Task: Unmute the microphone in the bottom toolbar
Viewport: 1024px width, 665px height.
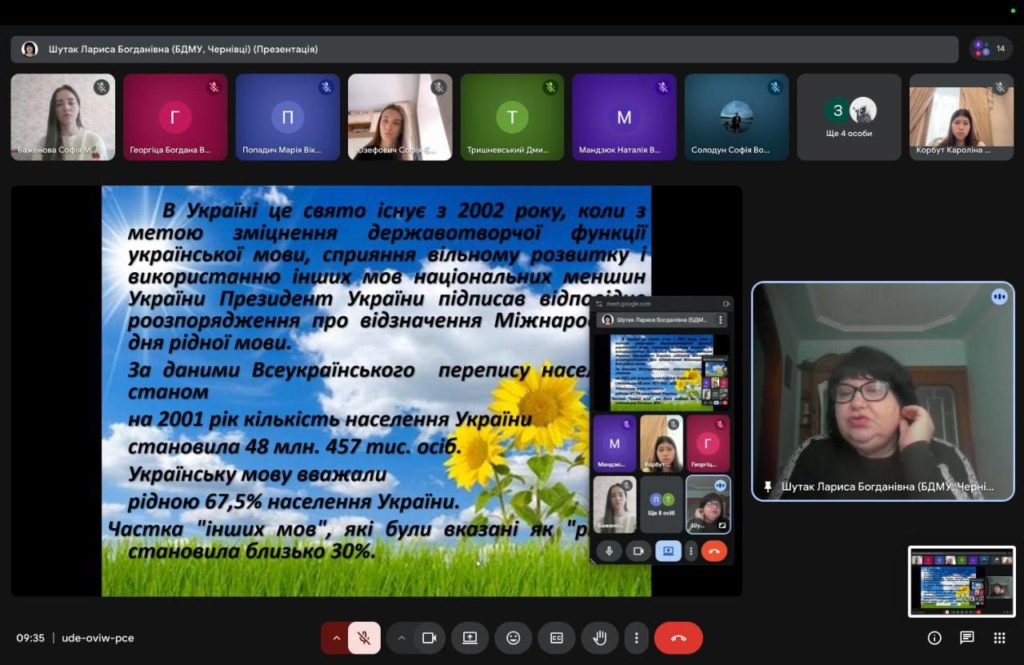Action: pos(365,638)
